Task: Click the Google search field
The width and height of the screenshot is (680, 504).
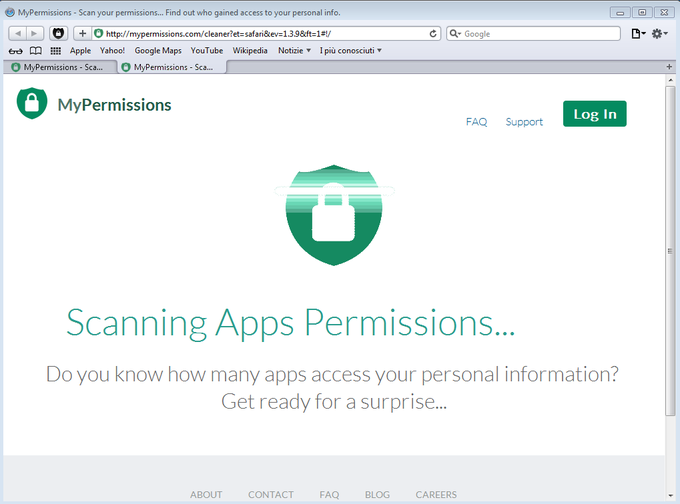Action: [533, 33]
